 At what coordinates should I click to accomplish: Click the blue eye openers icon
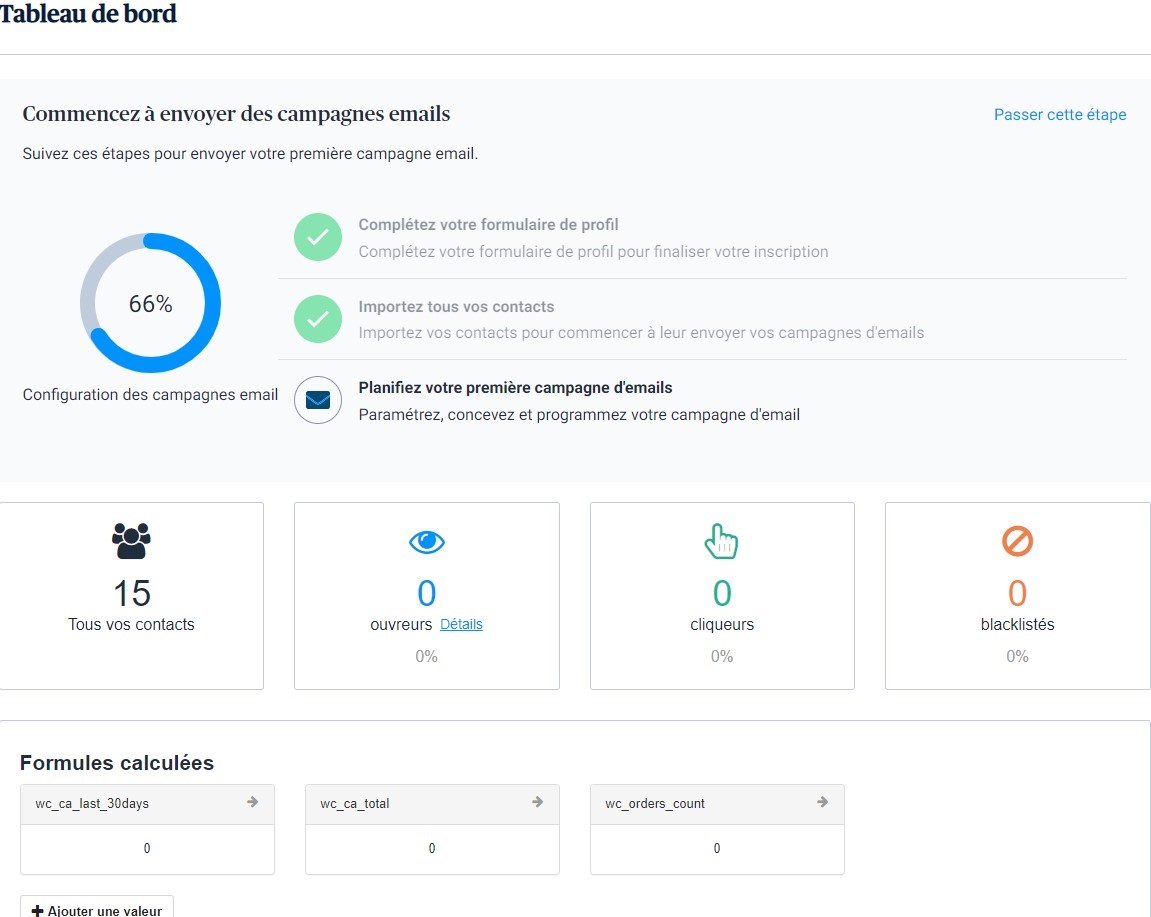[427, 542]
